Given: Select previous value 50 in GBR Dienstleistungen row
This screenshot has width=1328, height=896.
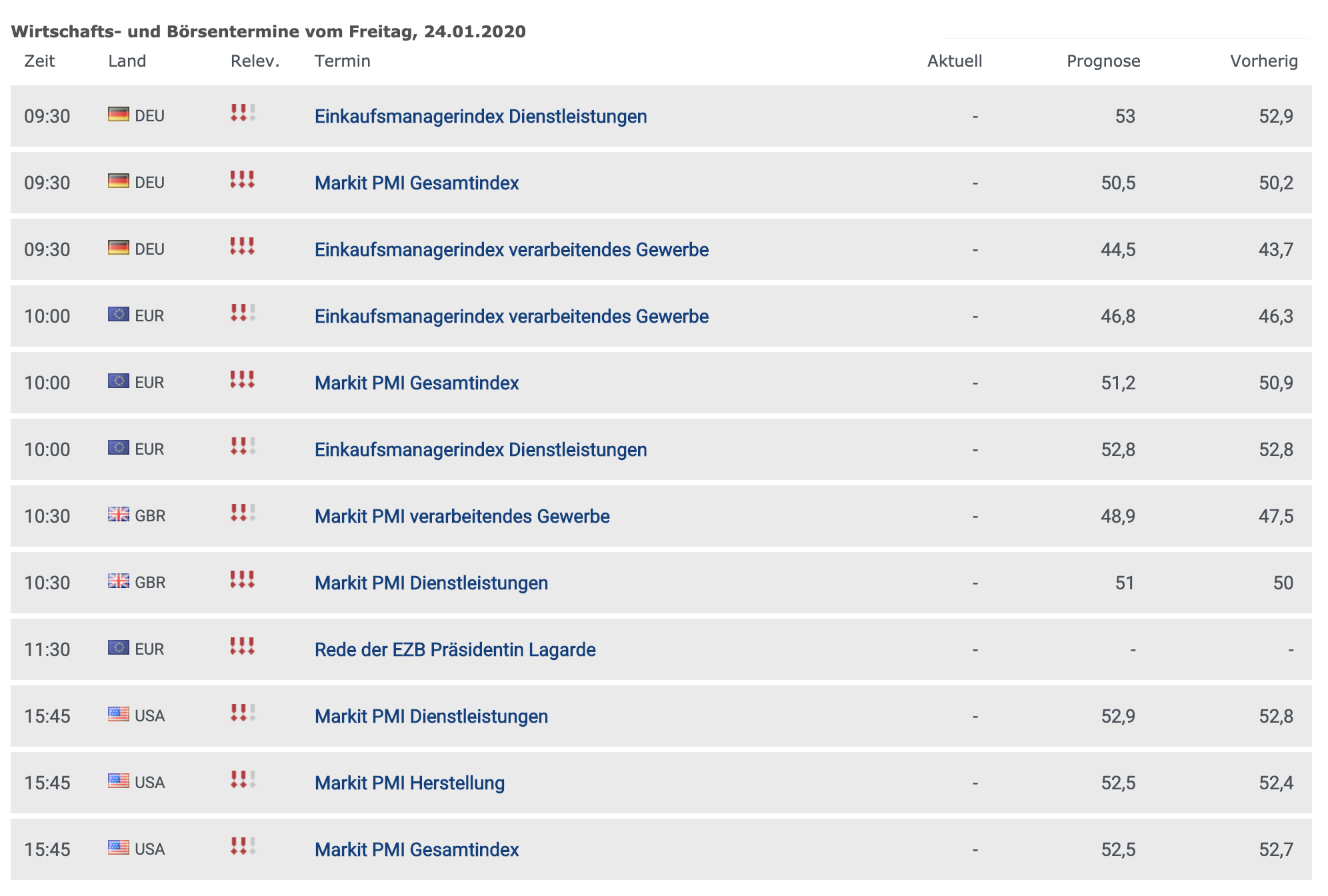Looking at the screenshot, I should tap(1283, 583).
